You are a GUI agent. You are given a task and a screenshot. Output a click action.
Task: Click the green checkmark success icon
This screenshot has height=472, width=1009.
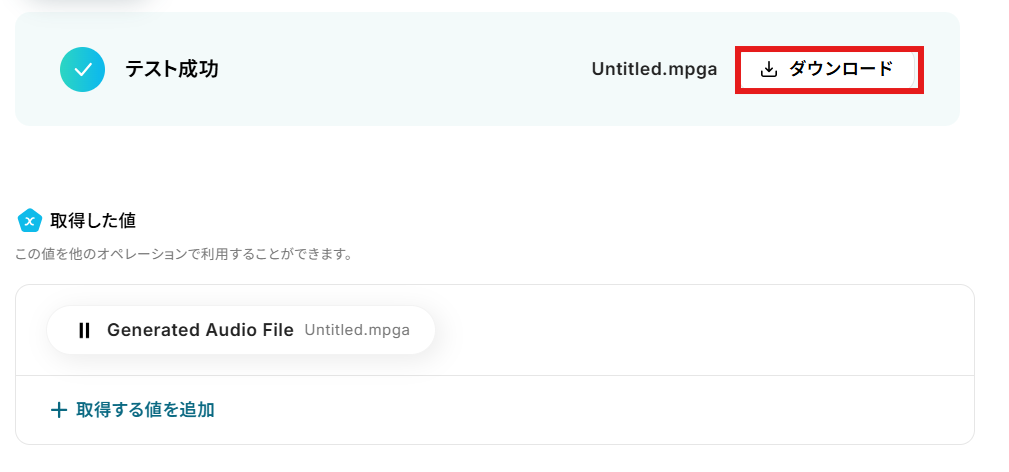pyautogui.click(x=83, y=69)
